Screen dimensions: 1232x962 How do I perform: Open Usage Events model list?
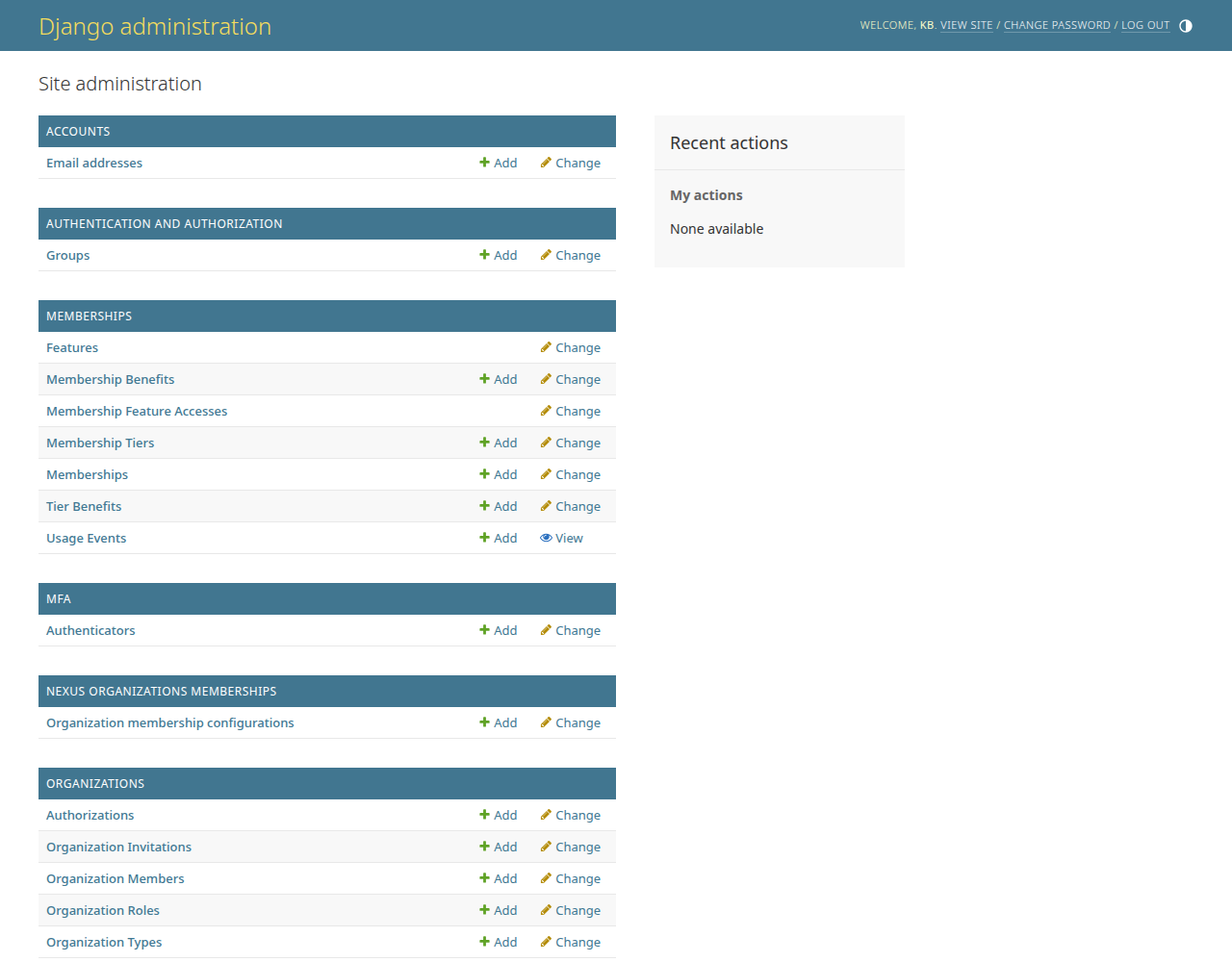point(87,538)
